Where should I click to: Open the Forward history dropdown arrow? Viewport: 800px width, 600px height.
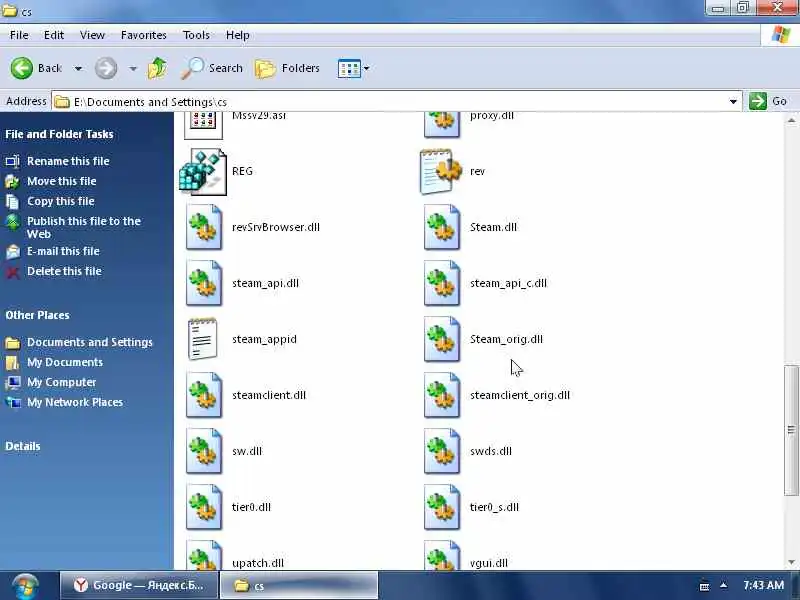[133, 68]
